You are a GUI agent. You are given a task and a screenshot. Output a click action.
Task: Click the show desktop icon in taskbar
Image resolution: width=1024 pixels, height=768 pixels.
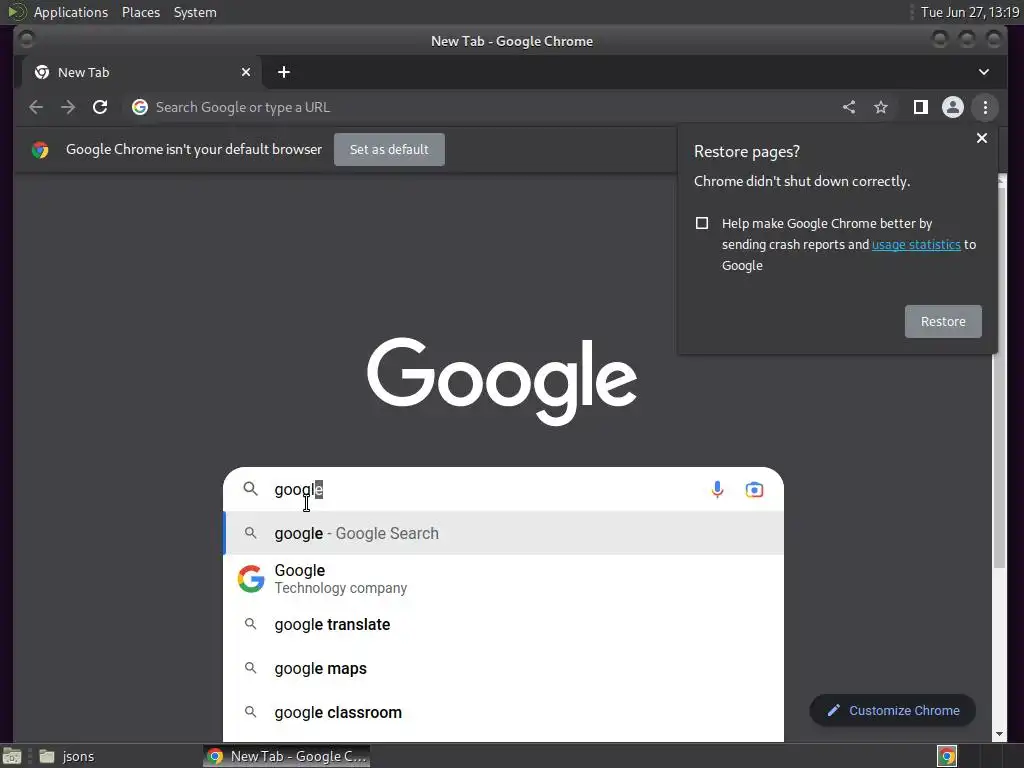[x=12, y=756]
